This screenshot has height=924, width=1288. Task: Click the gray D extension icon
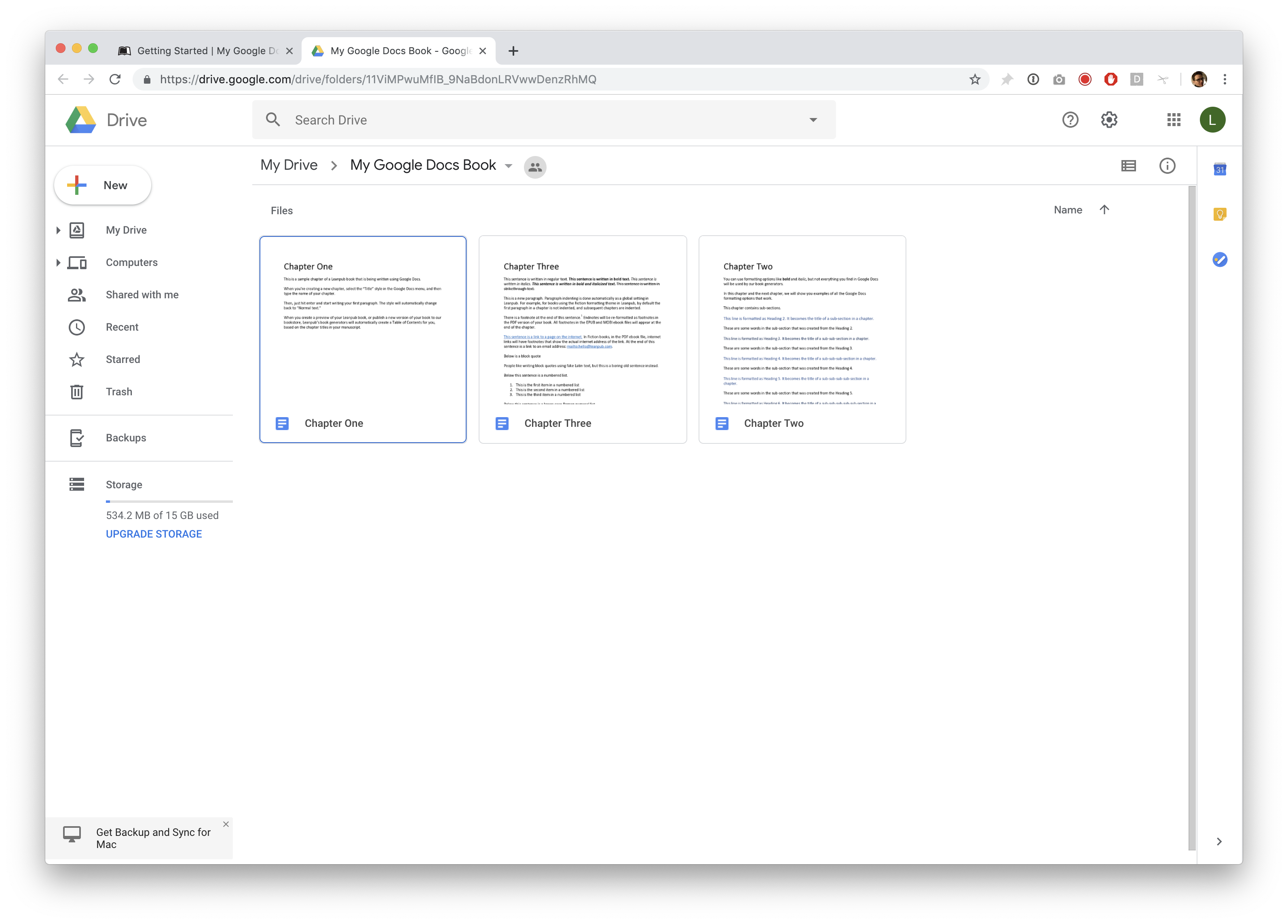coord(1136,80)
